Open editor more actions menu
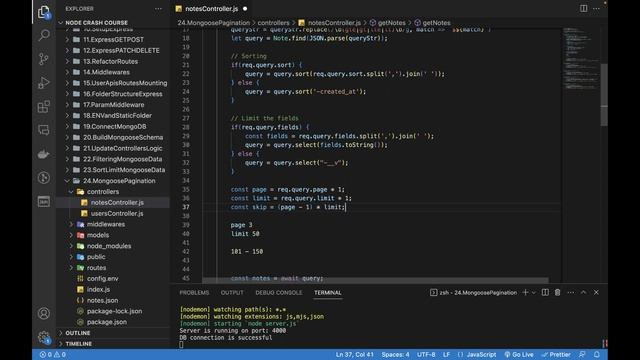 click(596, 9)
